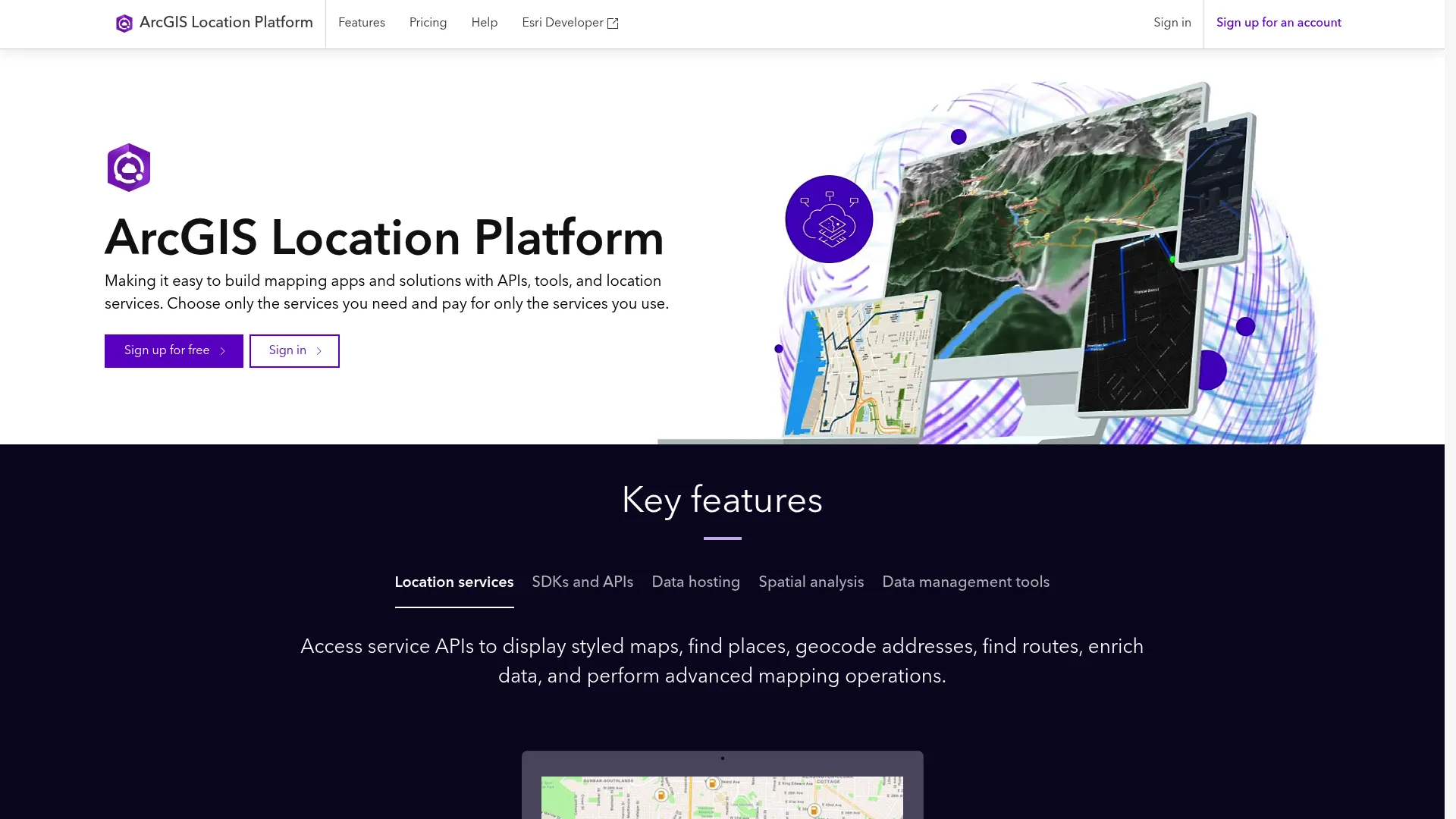
Task: Click the ArcGIS Location Platform header title
Action: (226, 23)
